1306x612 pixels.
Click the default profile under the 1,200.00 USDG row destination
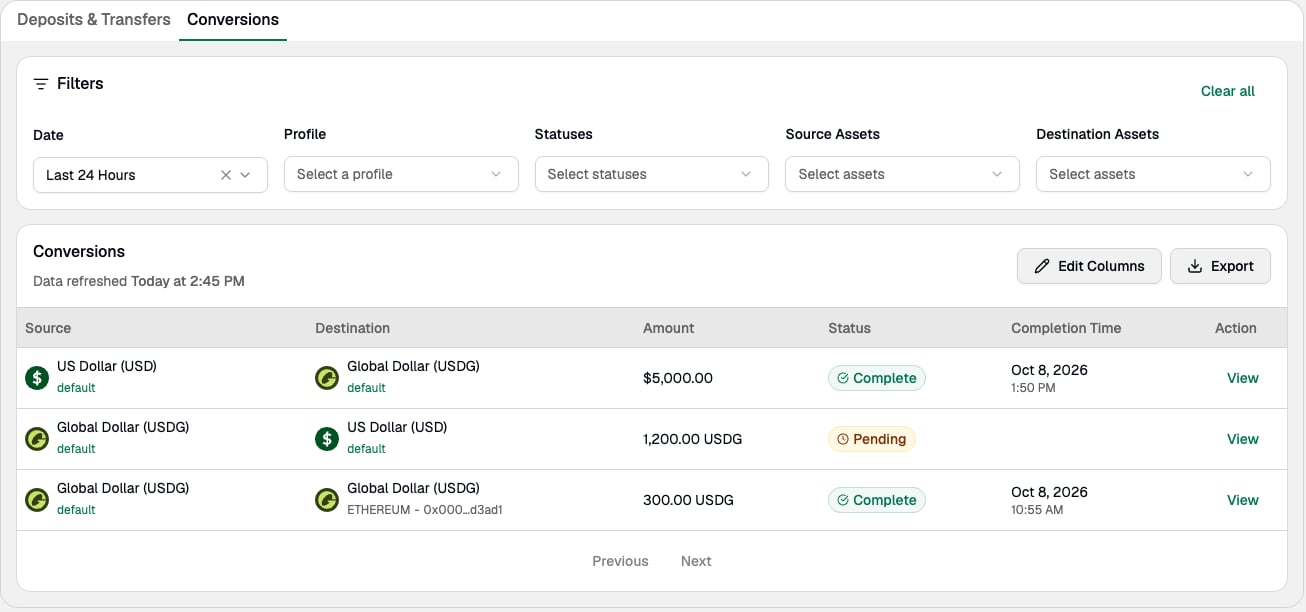click(x=366, y=449)
